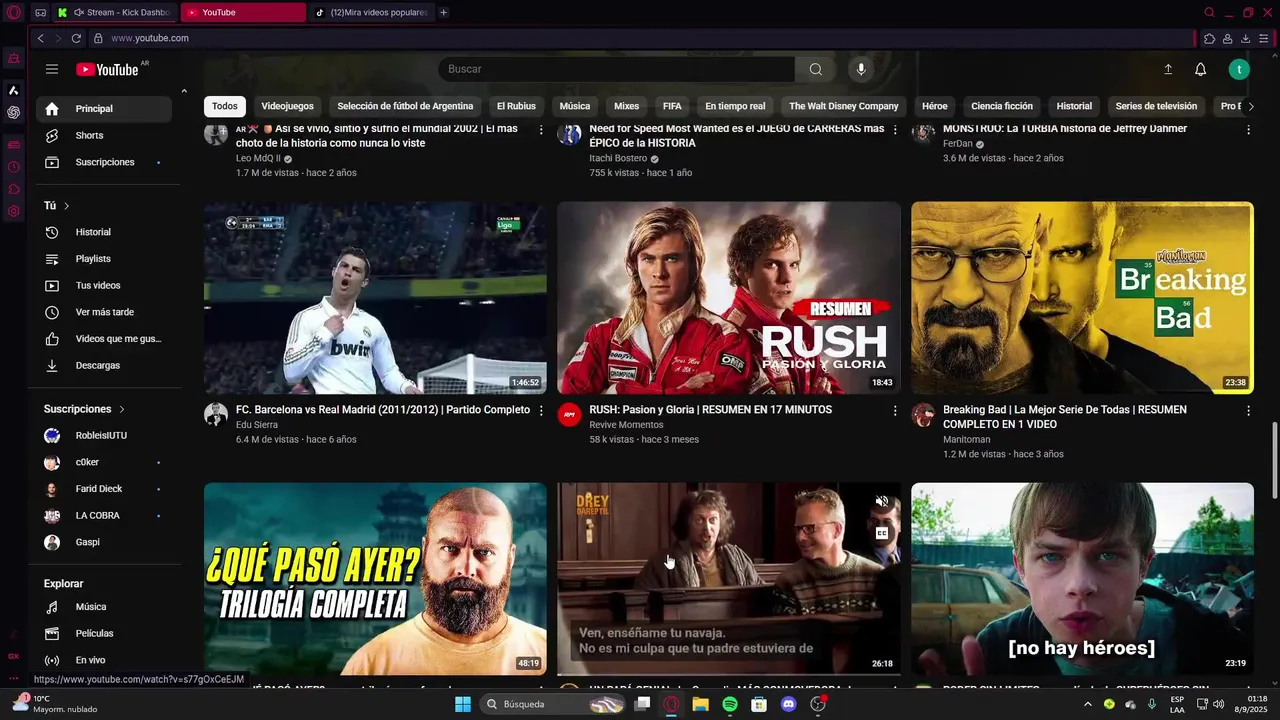Open options for RUSH: Pasion y Gloria video
Screen dimensions: 1280x720
coord(895,411)
